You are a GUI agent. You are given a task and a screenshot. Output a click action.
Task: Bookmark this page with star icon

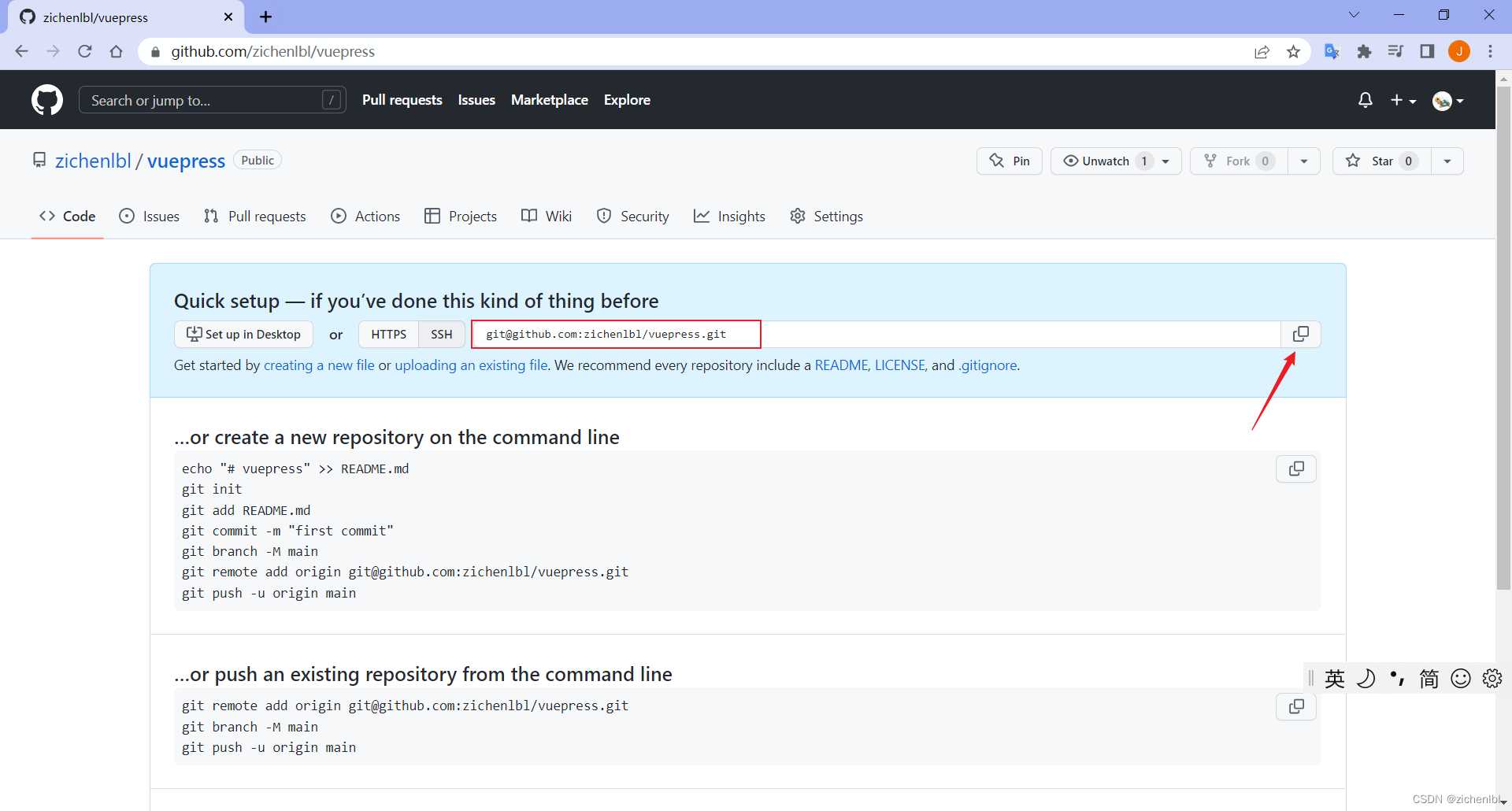pos(1293,51)
